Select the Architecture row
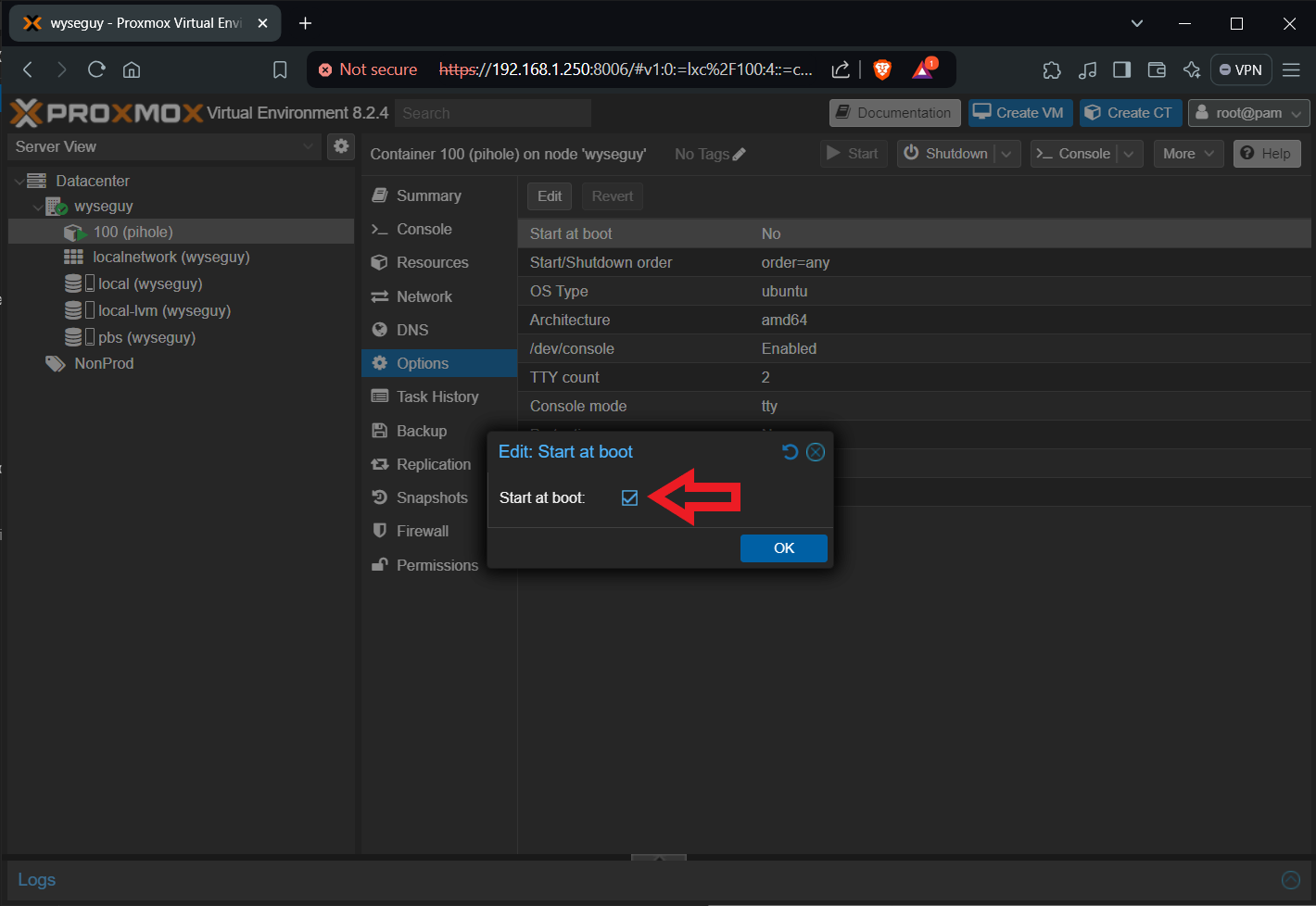The width and height of the screenshot is (1316, 906). click(914, 320)
